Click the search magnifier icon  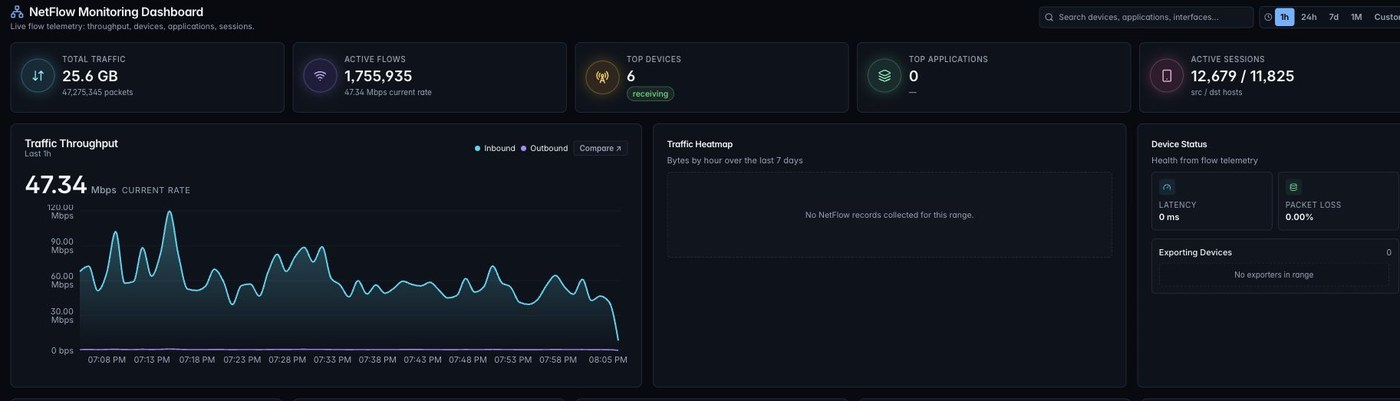pyautogui.click(x=1049, y=17)
